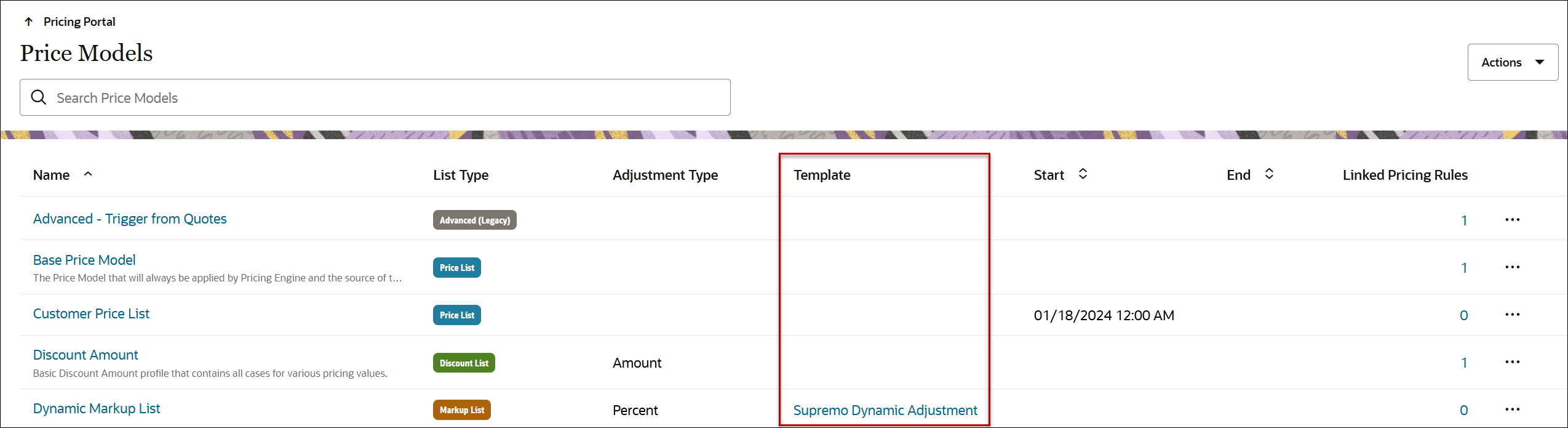Open the Customer Price List link
The width and height of the screenshot is (1568, 428).
pos(91,313)
